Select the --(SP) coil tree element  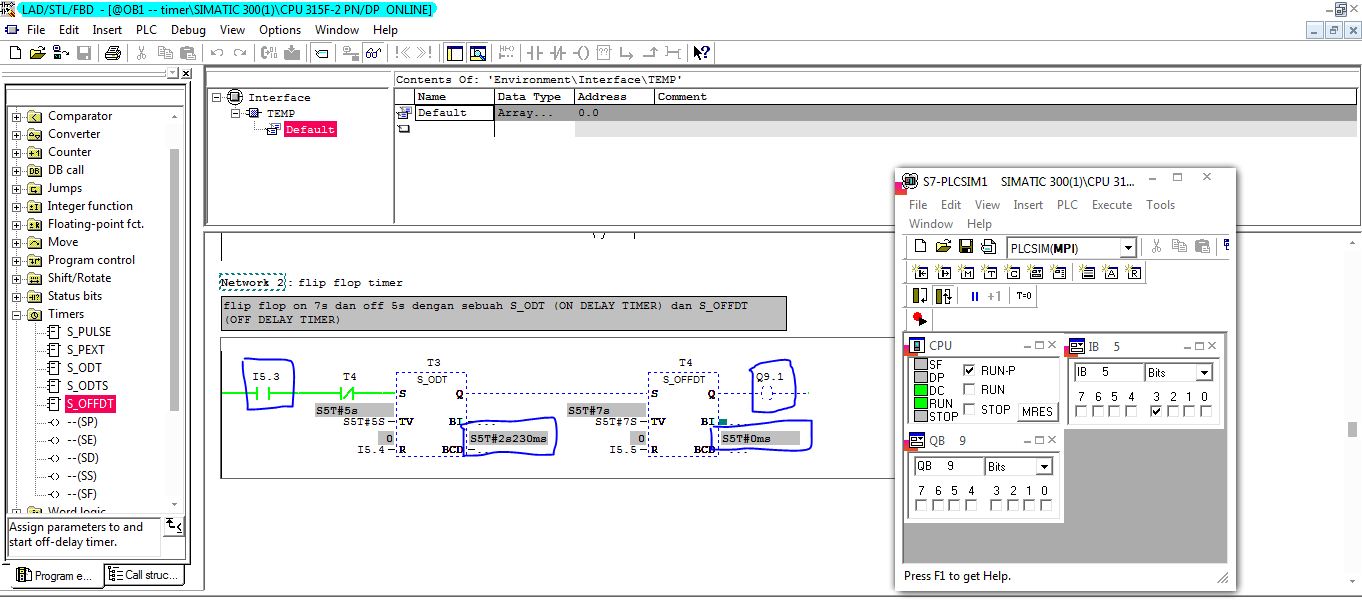click(x=81, y=422)
